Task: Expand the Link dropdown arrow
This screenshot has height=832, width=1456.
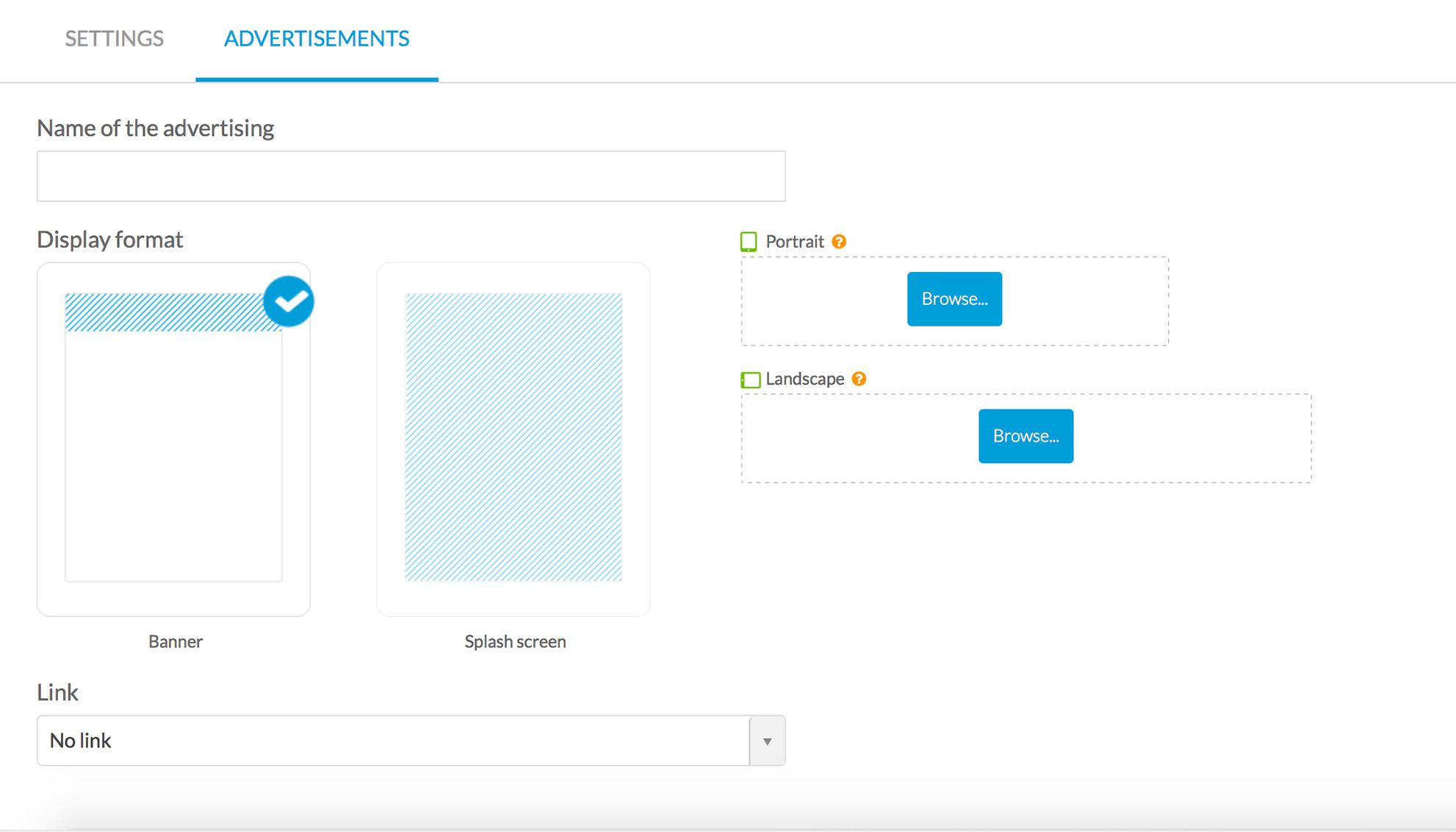Action: tap(767, 741)
